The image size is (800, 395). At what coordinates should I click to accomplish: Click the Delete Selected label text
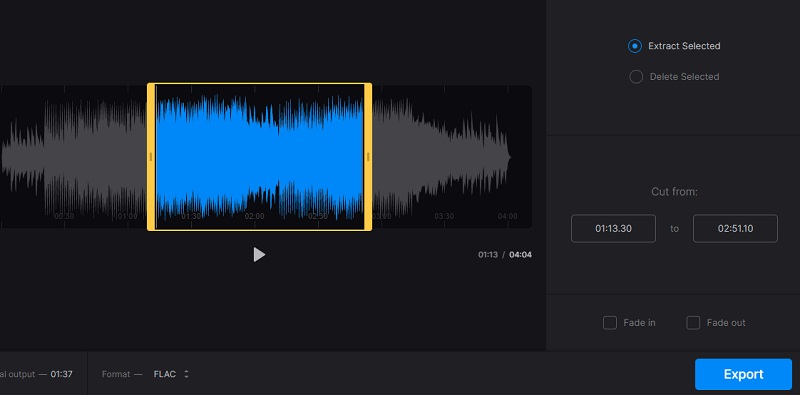[x=684, y=77]
